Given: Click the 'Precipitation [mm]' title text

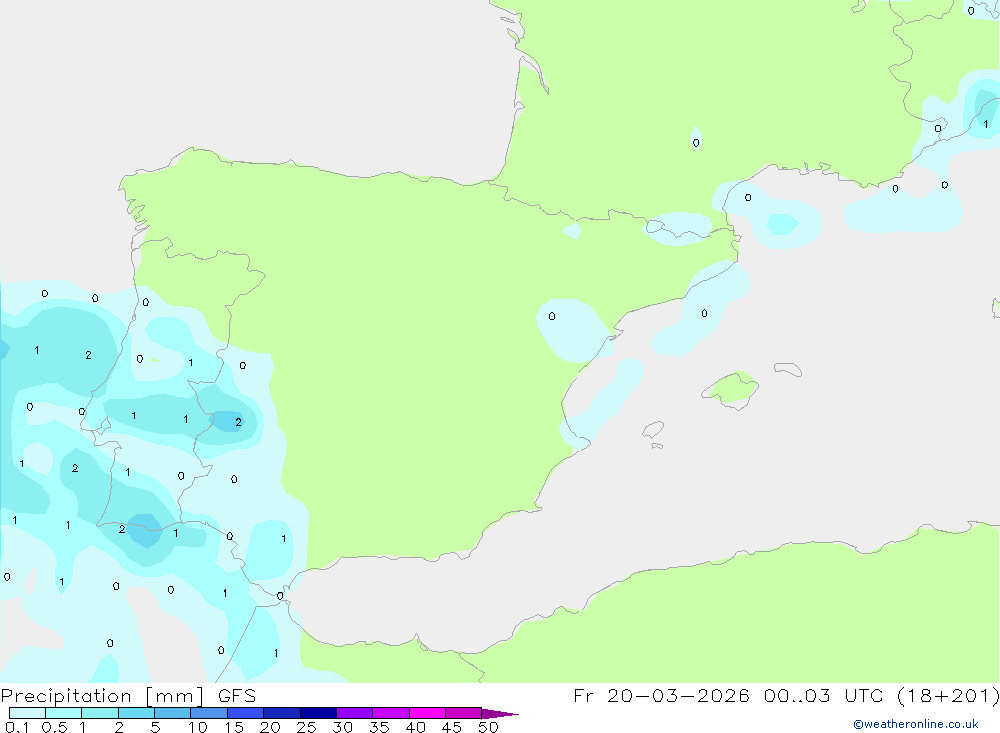Looking at the screenshot, I should click(x=102, y=696).
